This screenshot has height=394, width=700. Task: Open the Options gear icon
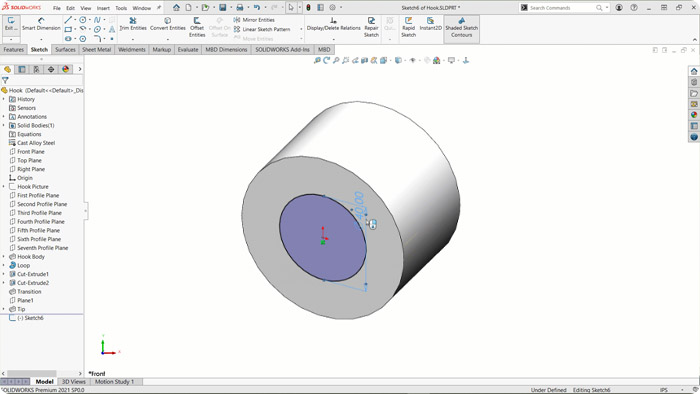(333, 8)
